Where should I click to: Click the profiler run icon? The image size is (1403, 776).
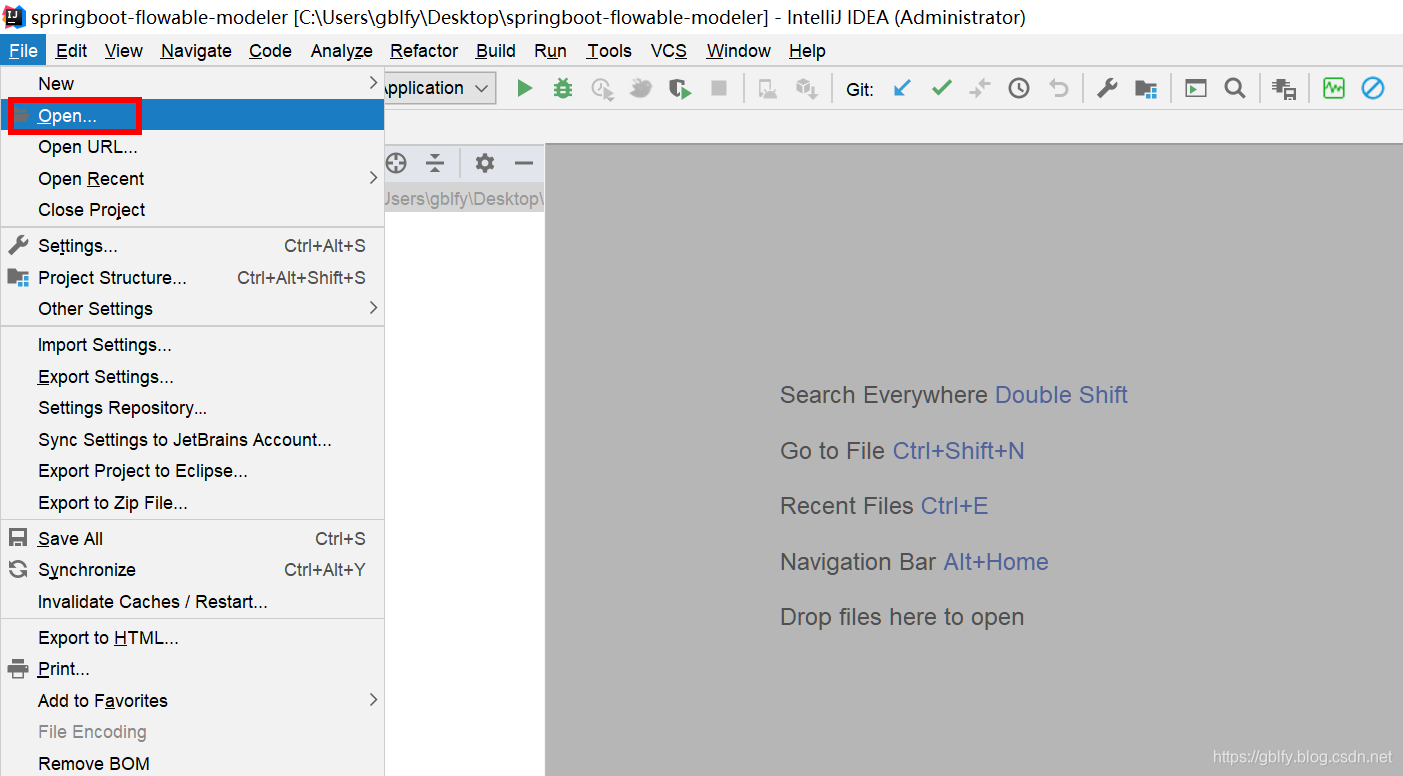[x=641, y=88]
